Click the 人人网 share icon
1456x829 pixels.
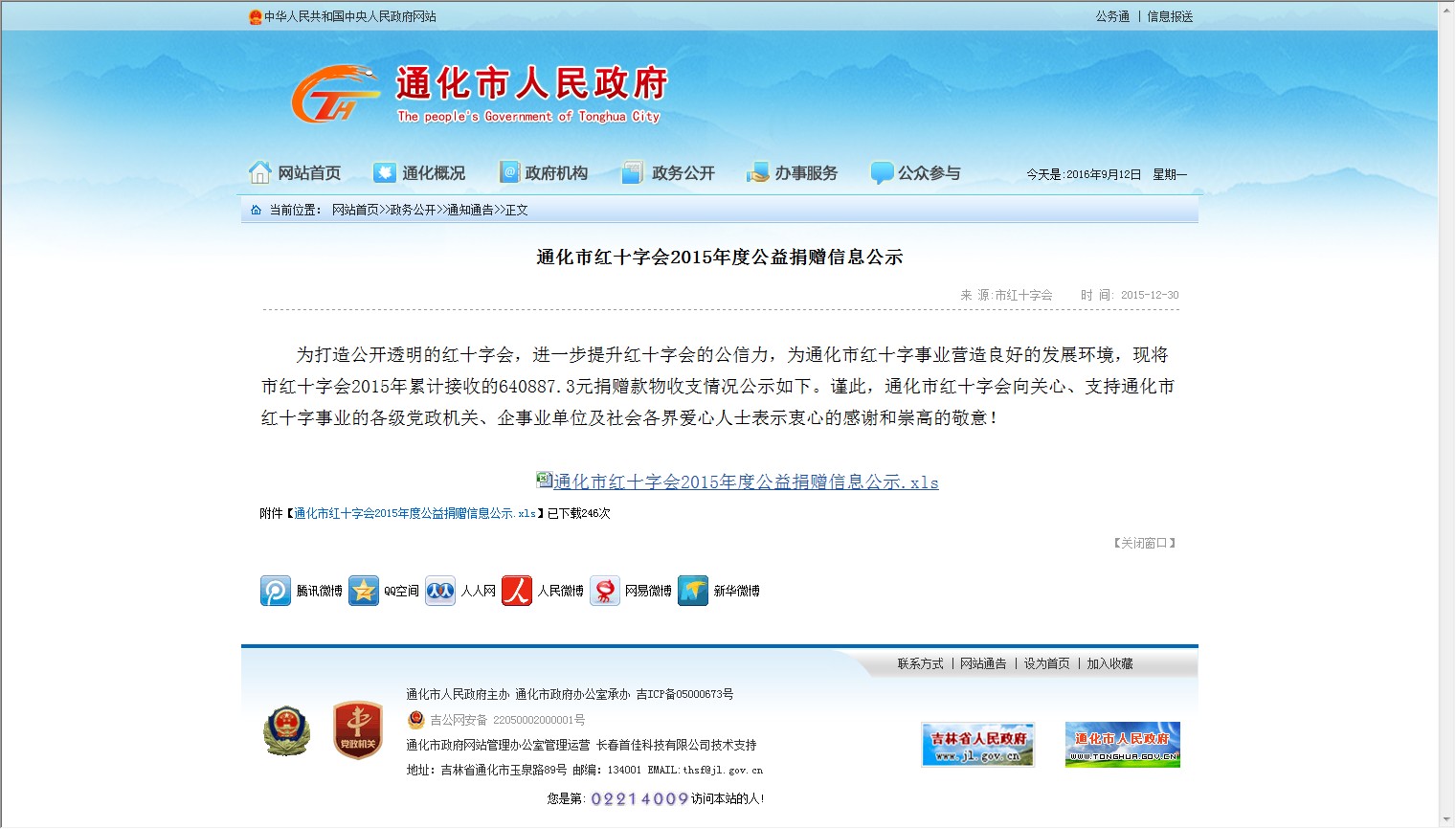coord(440,591)
